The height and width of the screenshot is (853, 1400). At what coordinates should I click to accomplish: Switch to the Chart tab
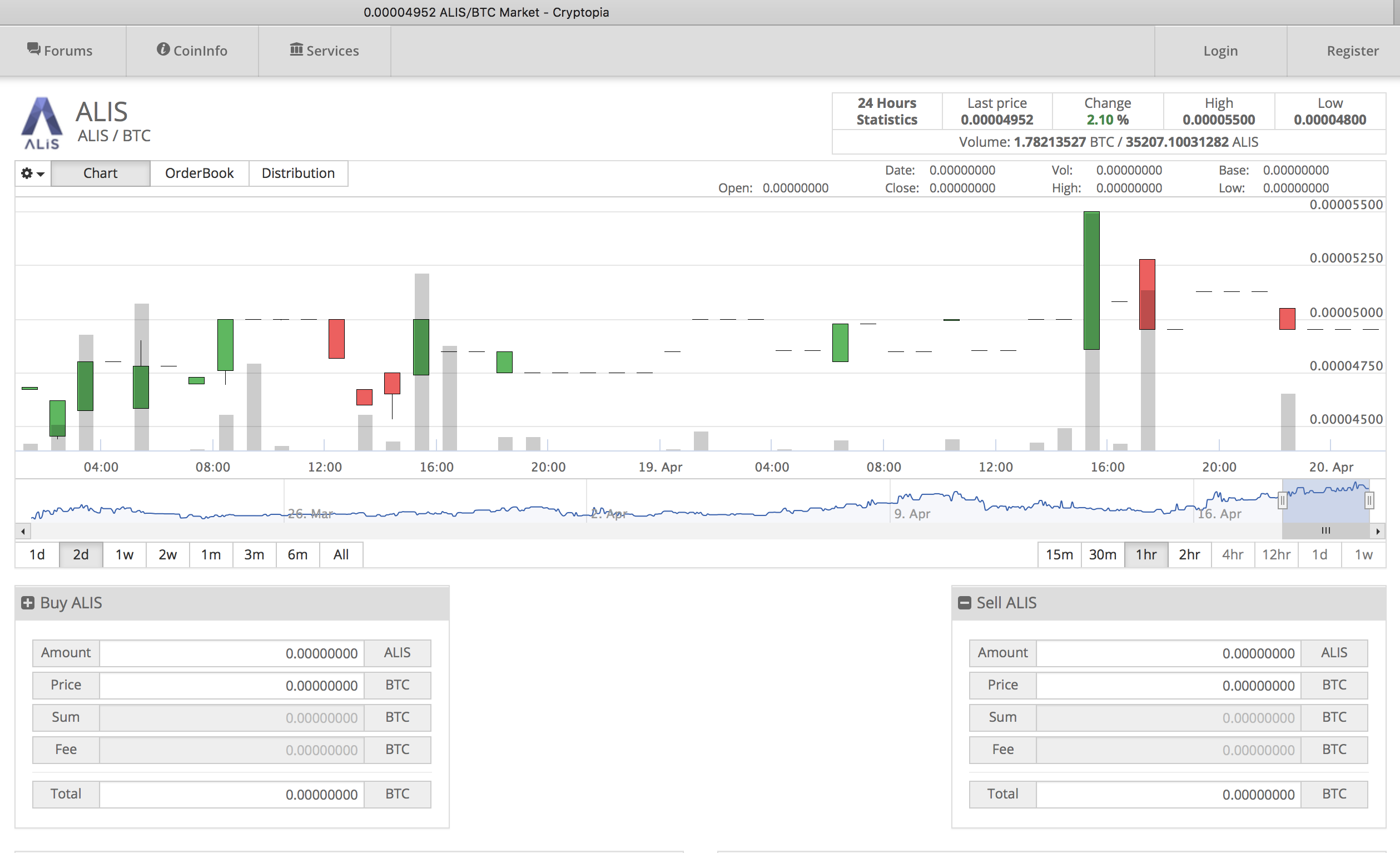pyautogui.click(x=101, y=173)
